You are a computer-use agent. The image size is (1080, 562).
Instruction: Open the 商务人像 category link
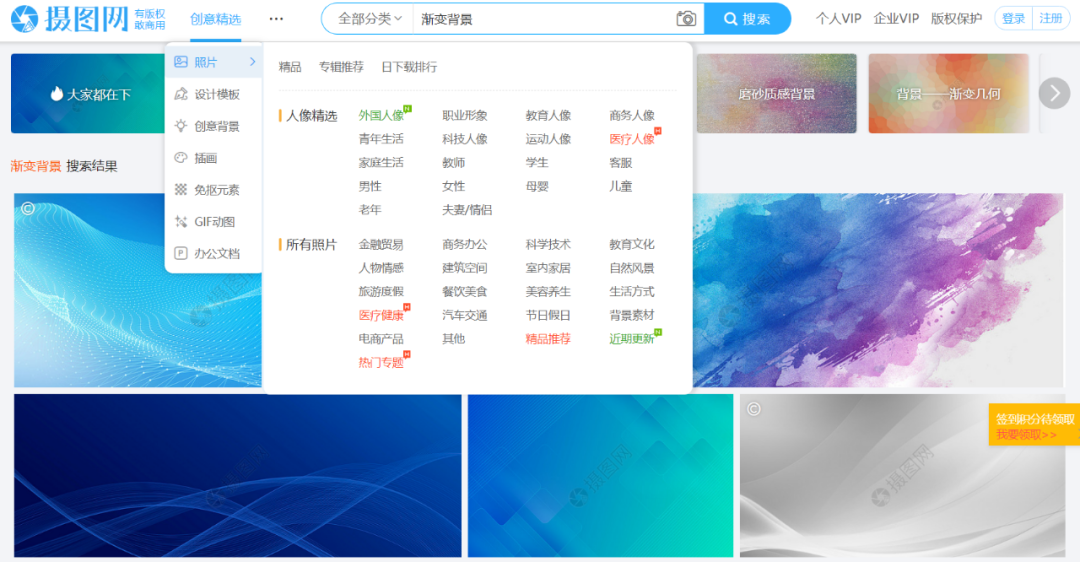click(632, 116)
